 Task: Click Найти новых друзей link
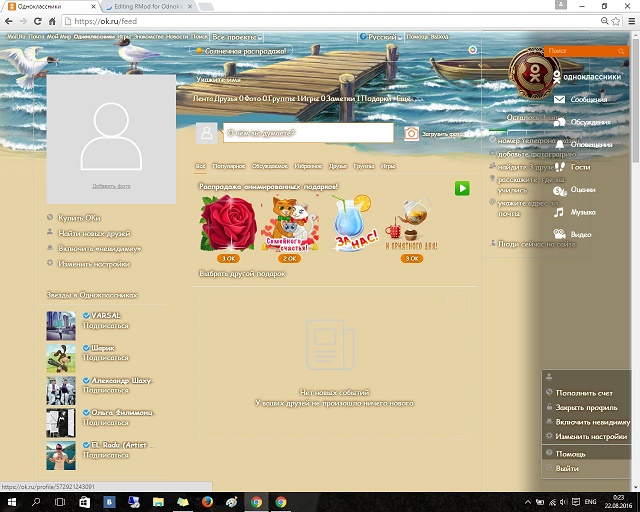94,233
